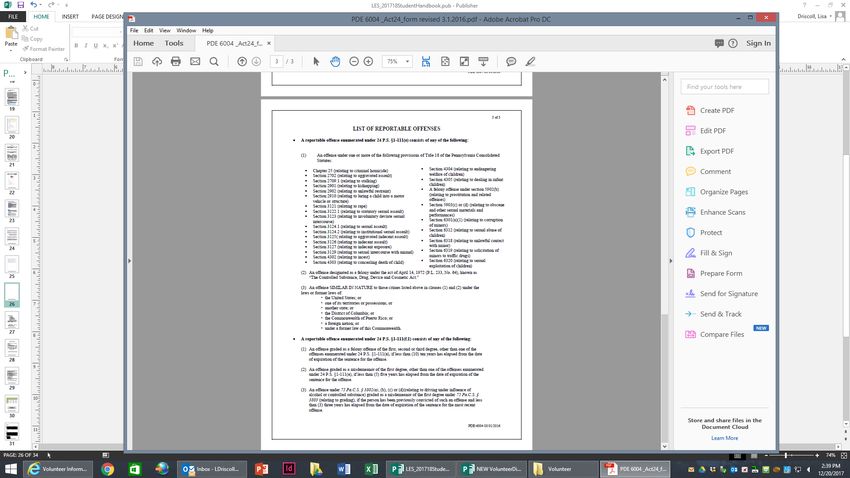The width and height of the screenshot is (850, 478).
Task: Select Publisher page 28 thumbnail
Action: (x=11, y=347)
